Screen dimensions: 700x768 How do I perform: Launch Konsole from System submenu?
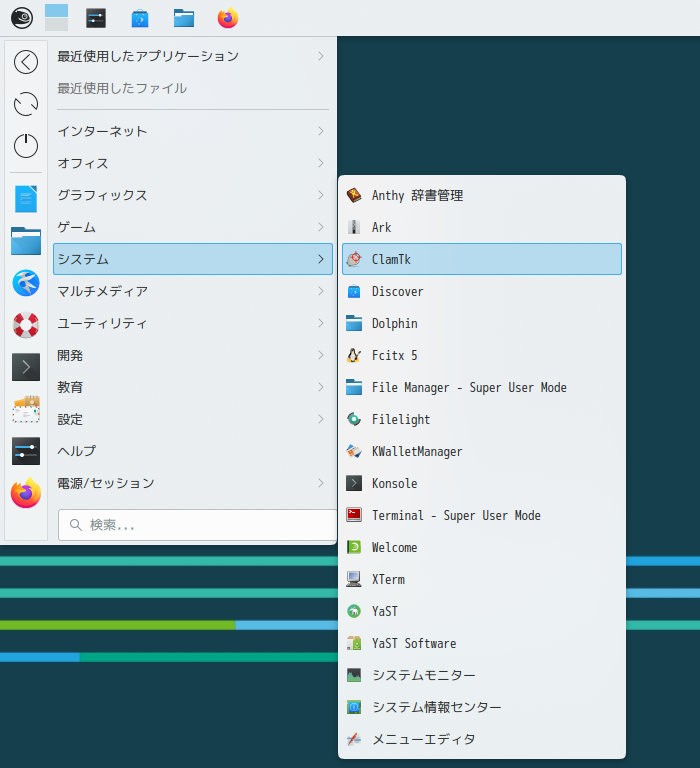(482, 483)
